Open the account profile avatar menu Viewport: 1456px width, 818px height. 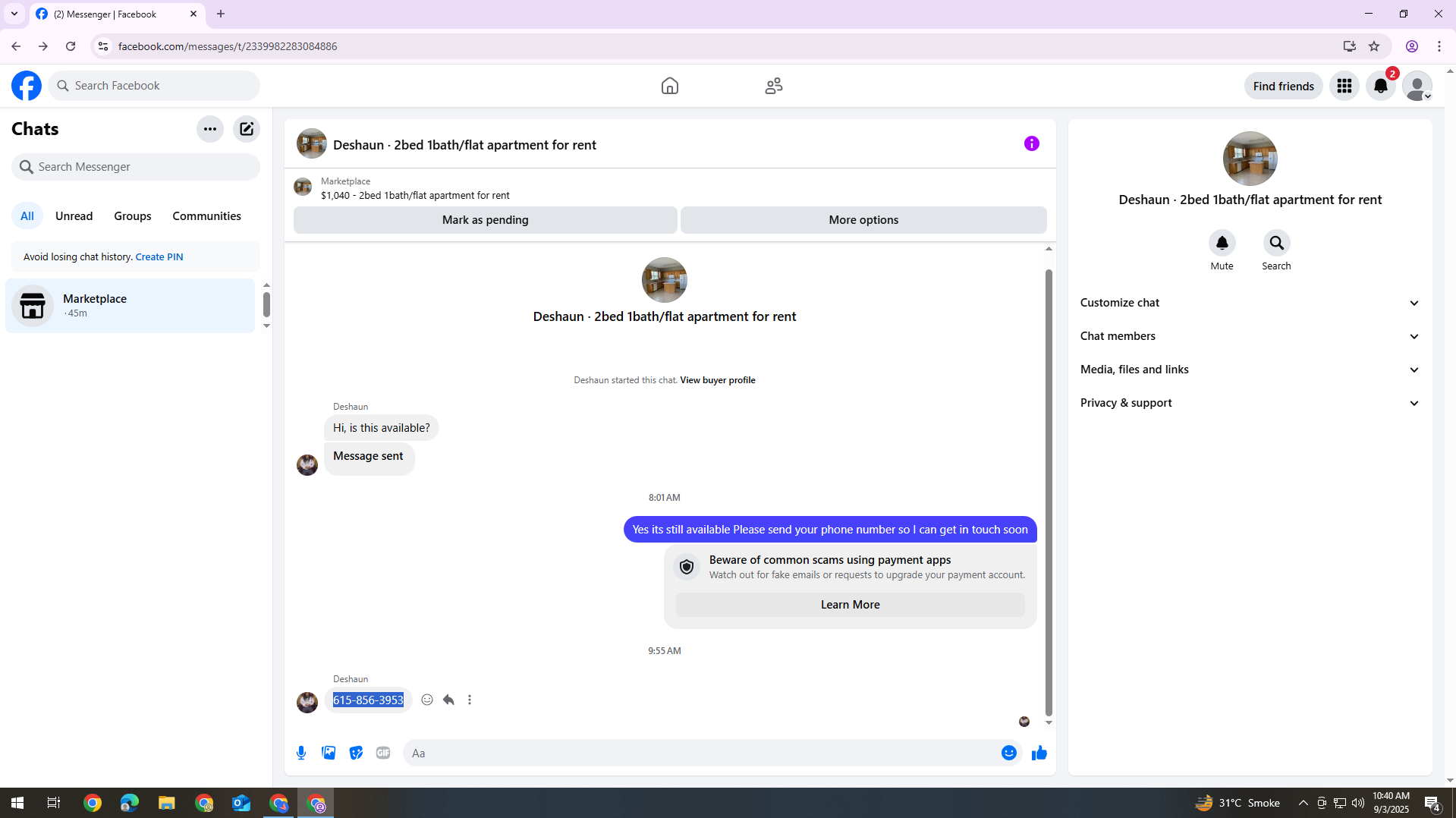coord(1417,86)
